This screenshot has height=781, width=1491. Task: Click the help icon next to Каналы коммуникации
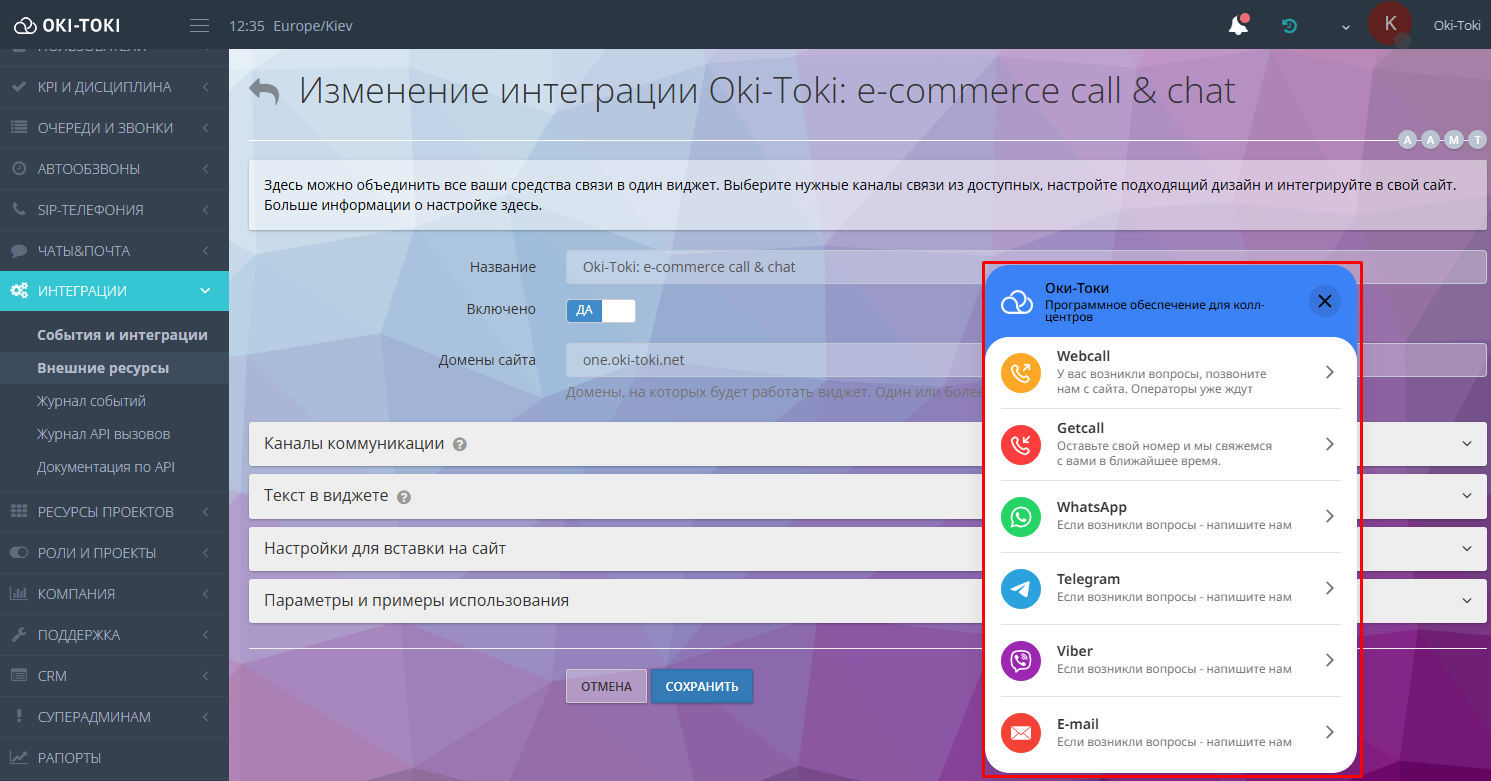[459, 443]
